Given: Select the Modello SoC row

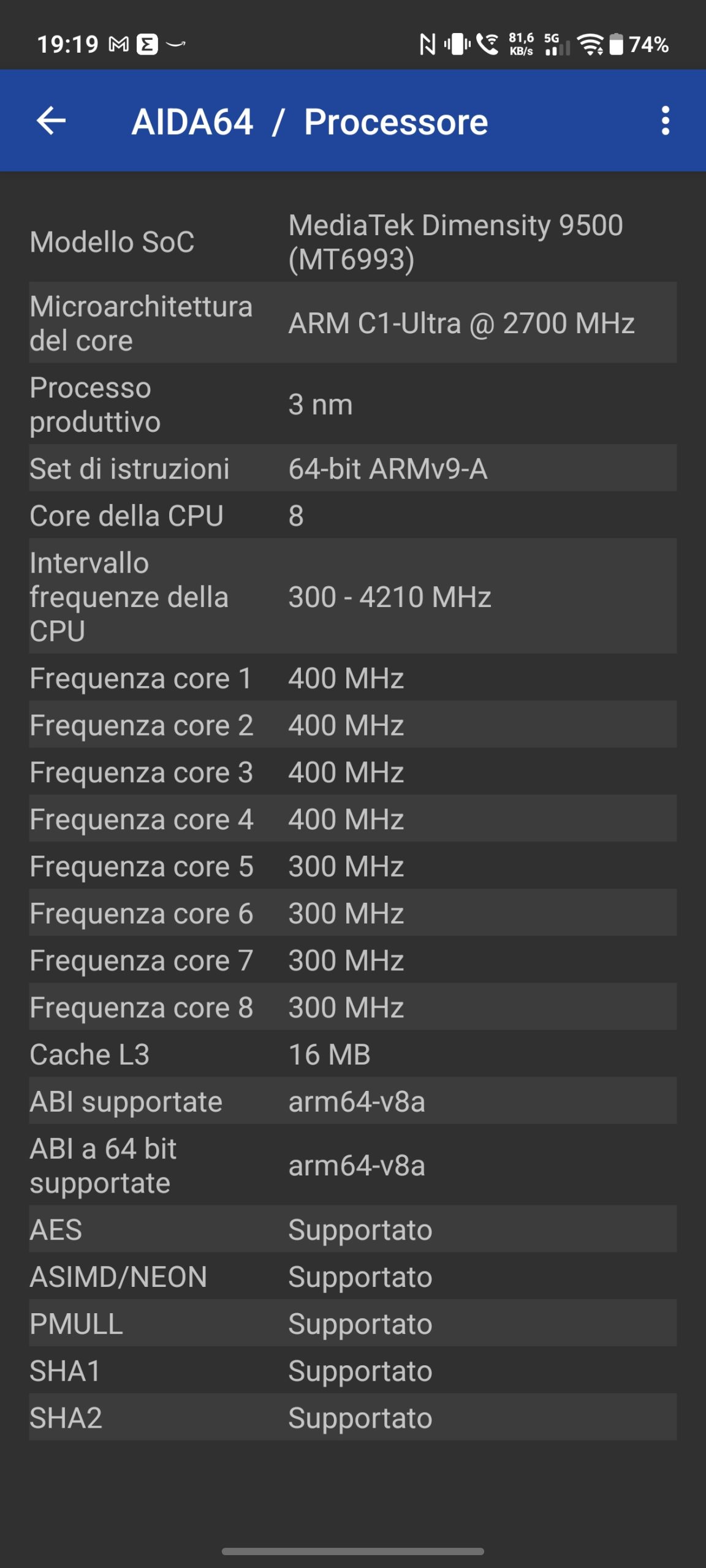Looking at the screenshot, I should pyautogui.click(x=352, y=242).
